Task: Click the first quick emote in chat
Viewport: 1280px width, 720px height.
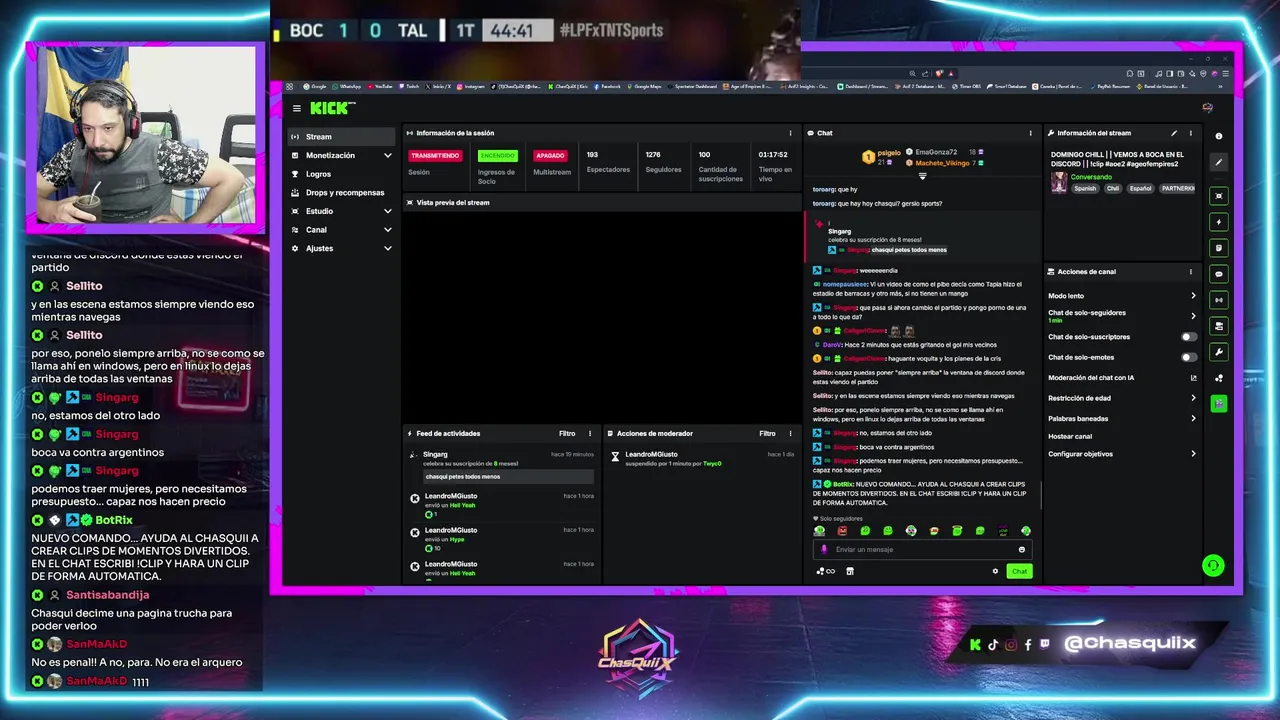Action: tap(820, 531)
